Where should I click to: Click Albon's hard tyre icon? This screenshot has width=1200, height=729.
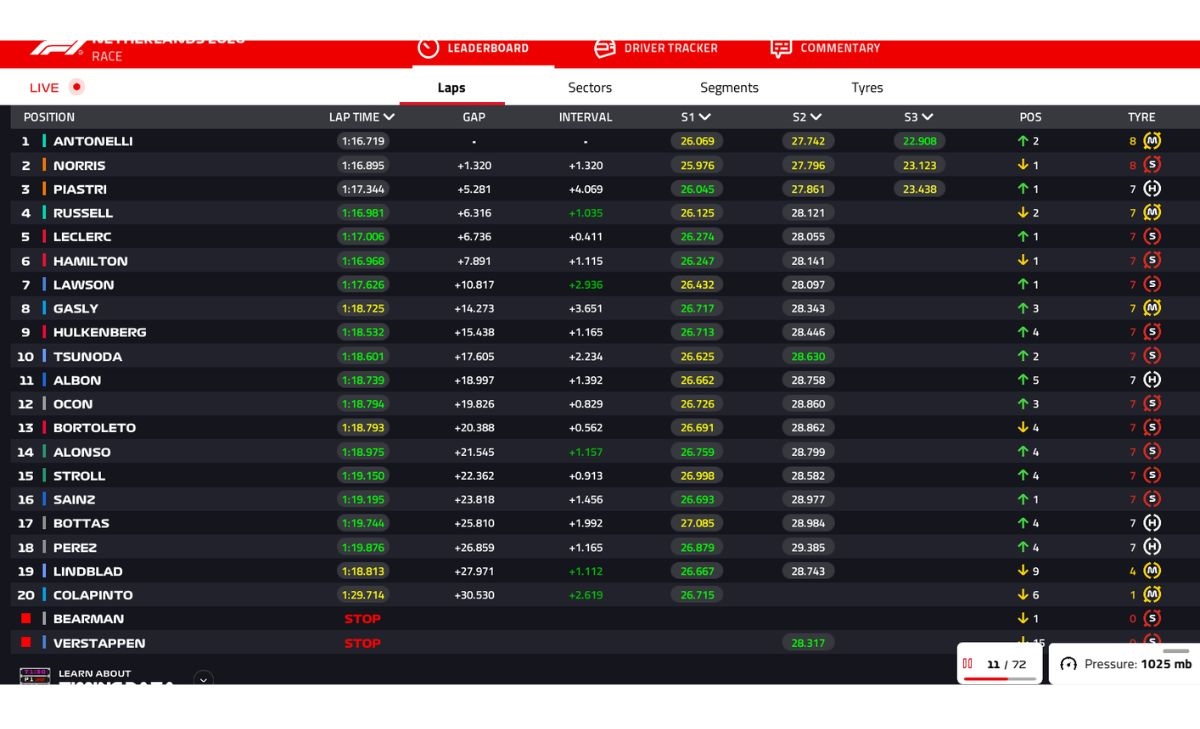[1152, 380]
